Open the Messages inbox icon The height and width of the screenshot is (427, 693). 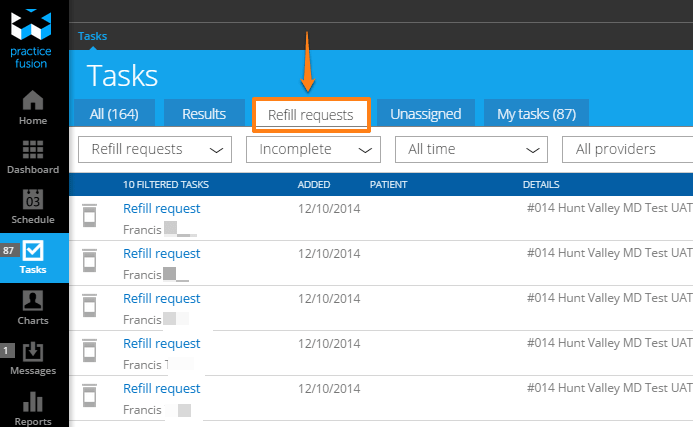(33, 351)
